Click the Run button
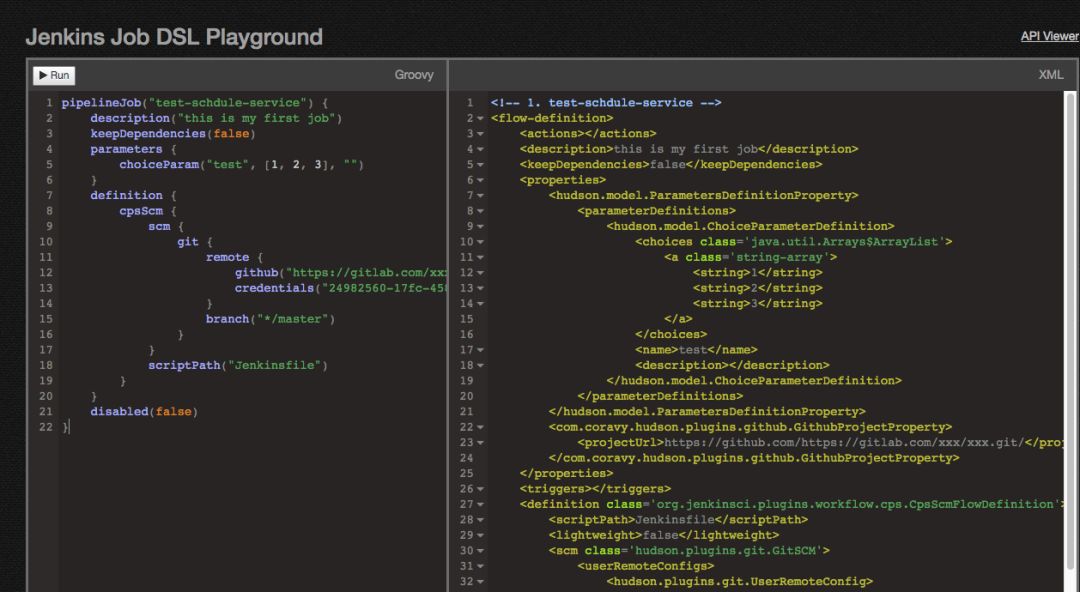 [x=54, y=75]
